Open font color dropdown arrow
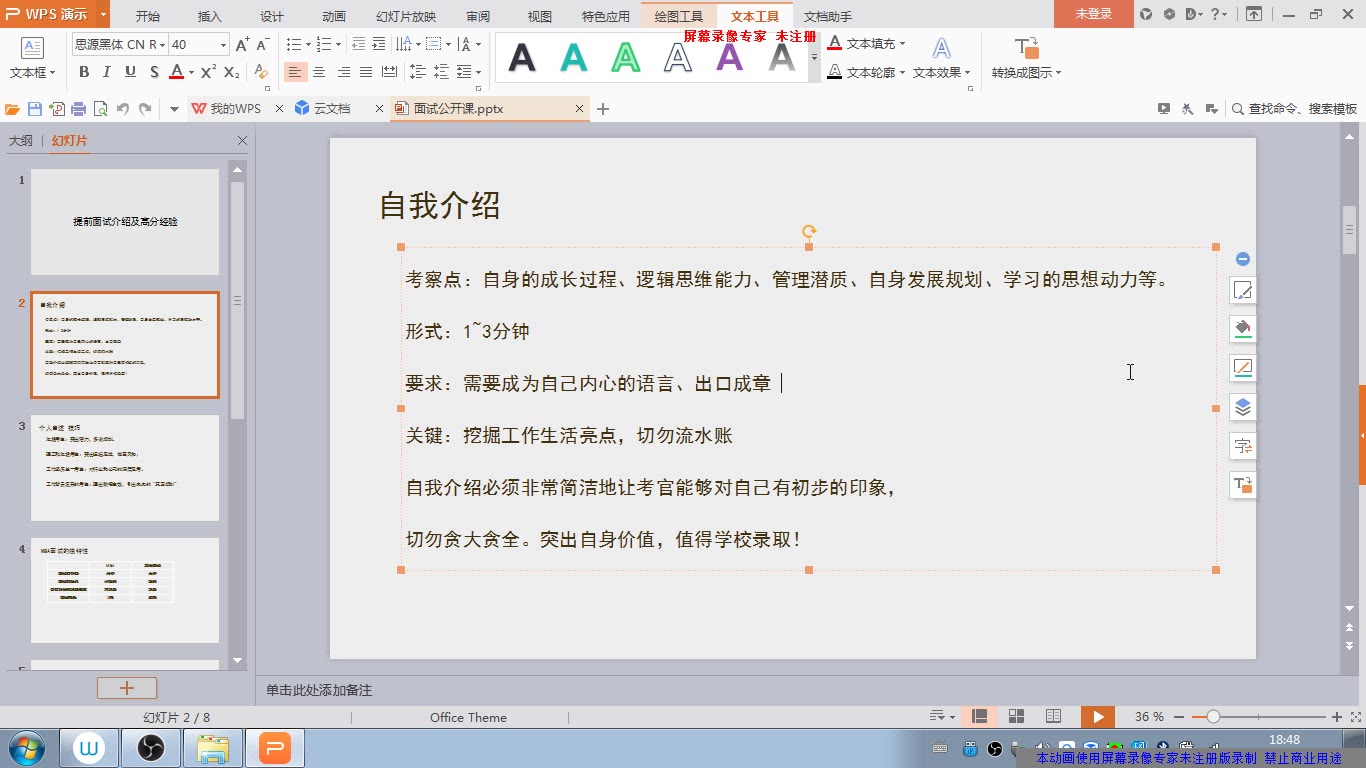Screen dimensions: 1366x768 [x=191, y=72]
